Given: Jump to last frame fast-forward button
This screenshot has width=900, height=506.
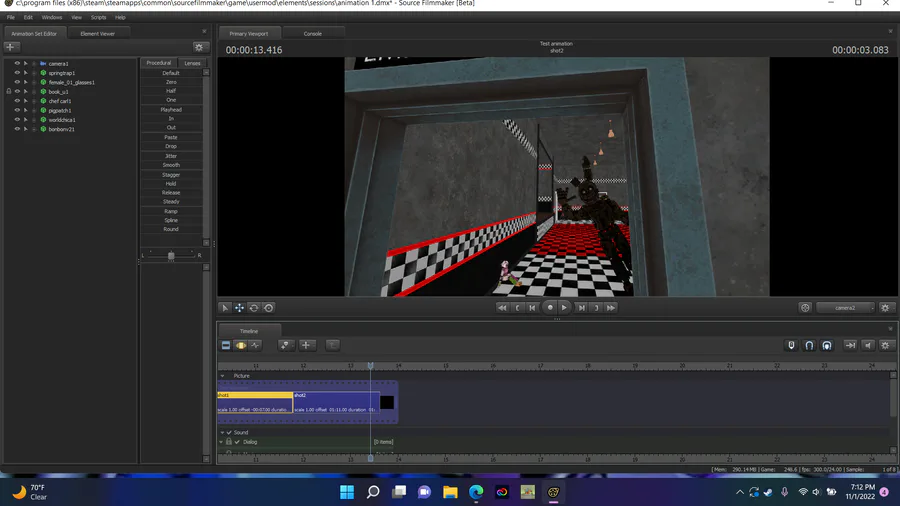Looking at the screenshot, I should [x=611, y=308].
